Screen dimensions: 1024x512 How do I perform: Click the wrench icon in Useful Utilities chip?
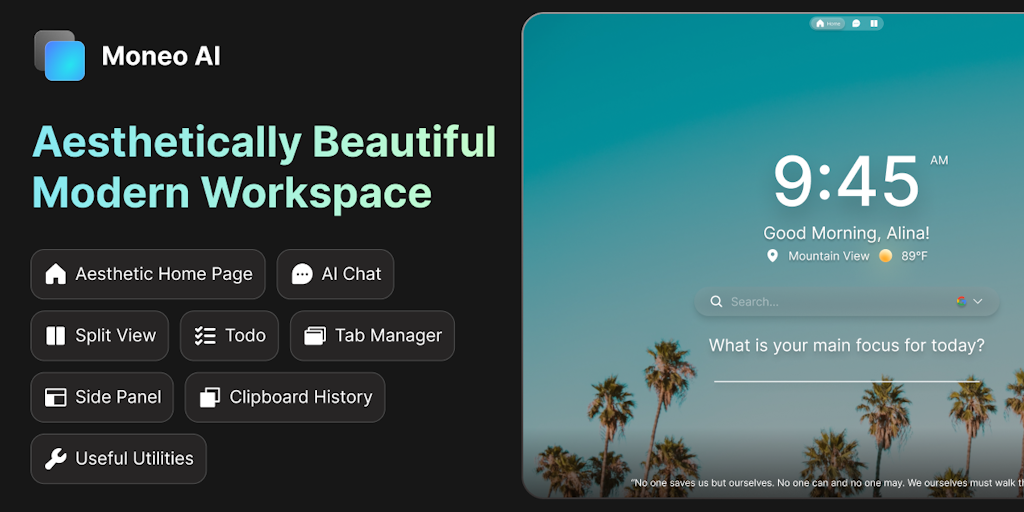coord(56,459)
